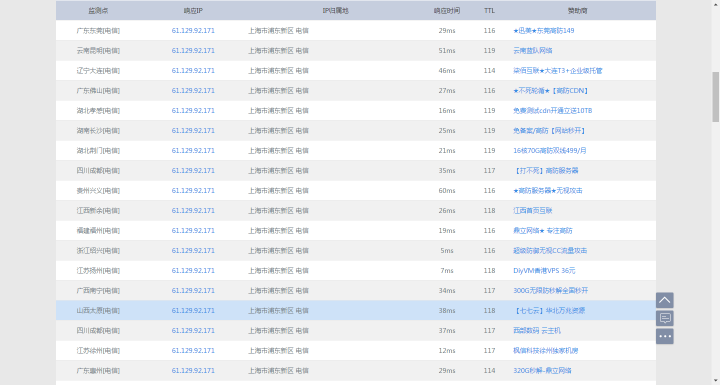The height and width of the screenshot is (385, 720).
Task: Open the 鼎立网络★ 专注高防 link
Action: click(x=542, y=231)
